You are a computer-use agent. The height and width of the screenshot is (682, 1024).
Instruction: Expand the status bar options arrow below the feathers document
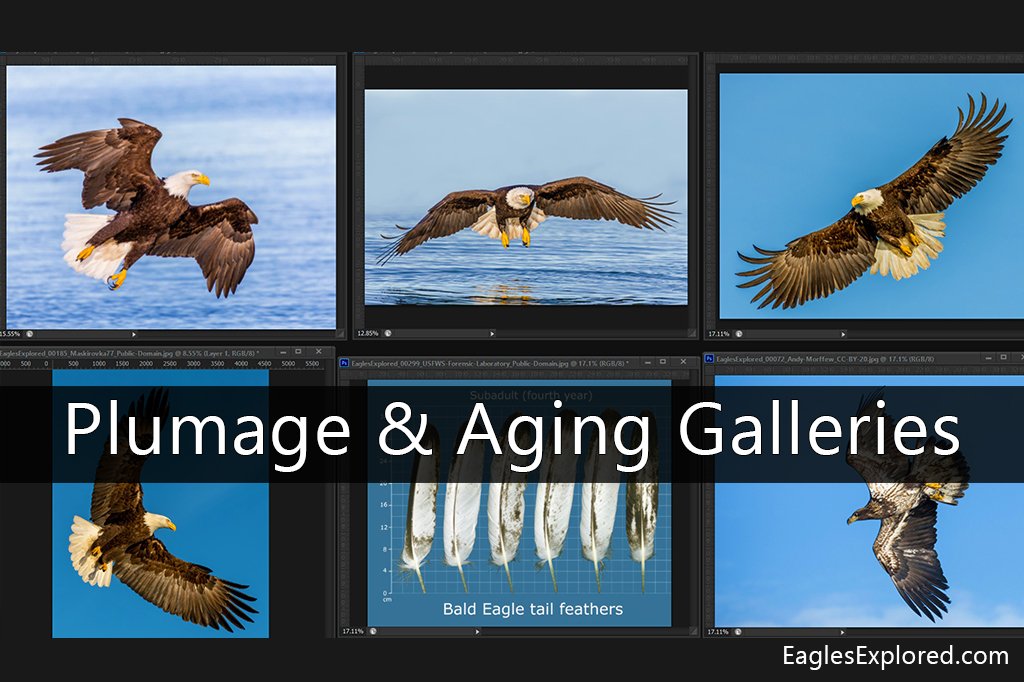[x=477, y=631]
